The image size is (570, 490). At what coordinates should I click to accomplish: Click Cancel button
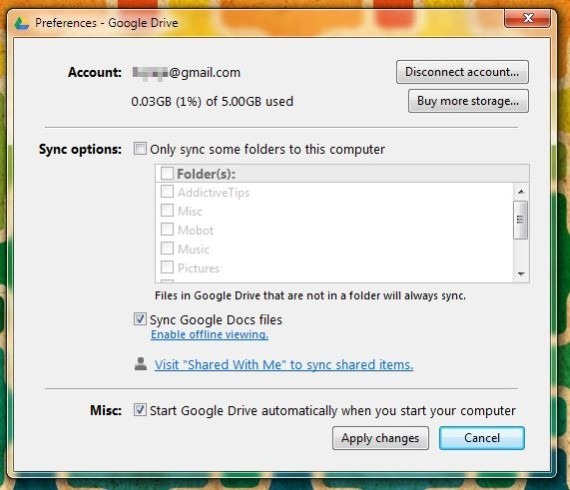pos(482,438)
